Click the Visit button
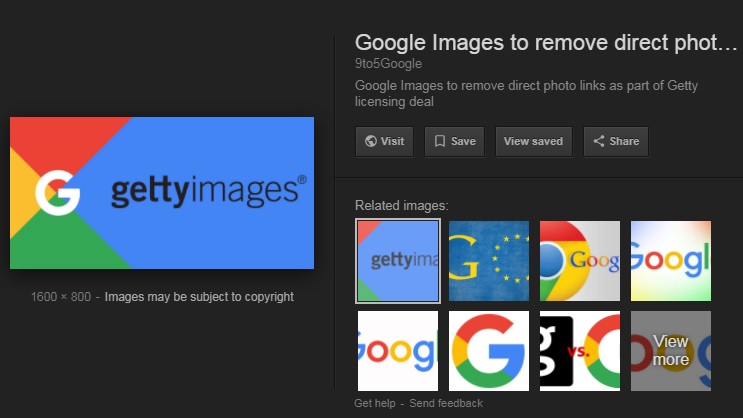 384,141
